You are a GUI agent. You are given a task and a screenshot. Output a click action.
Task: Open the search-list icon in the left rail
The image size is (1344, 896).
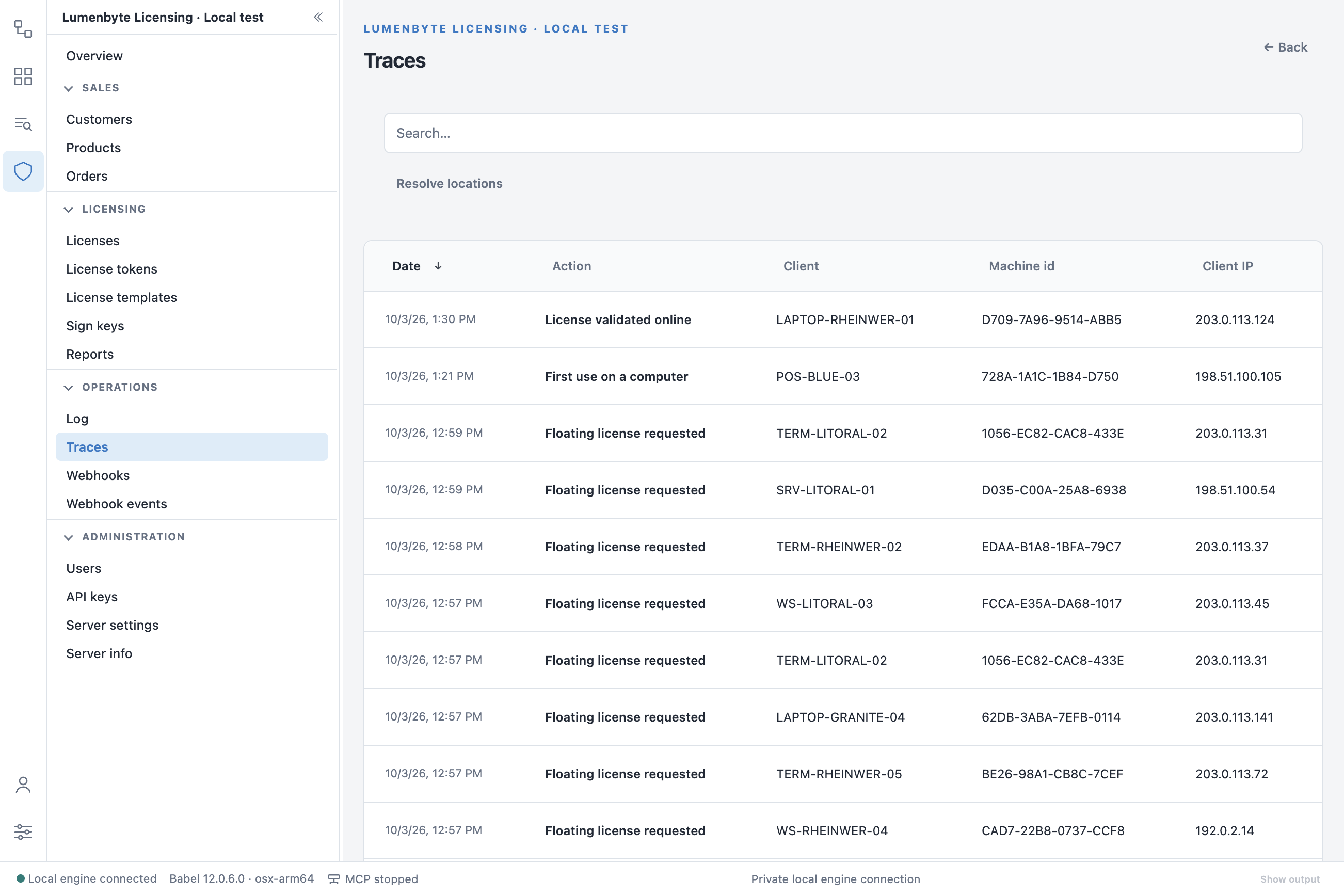23,123
